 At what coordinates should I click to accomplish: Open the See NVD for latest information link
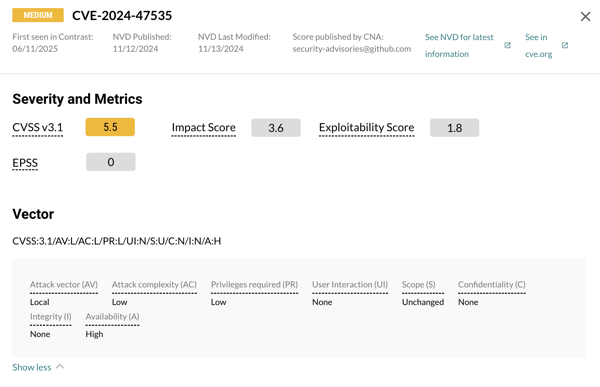pos(459,46)
